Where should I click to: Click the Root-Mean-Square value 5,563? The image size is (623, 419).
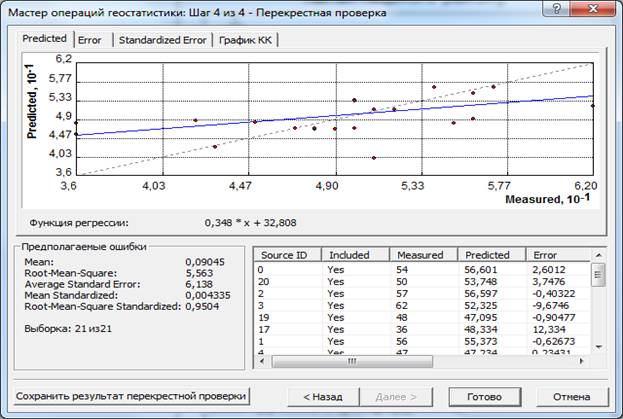point(199,273)
